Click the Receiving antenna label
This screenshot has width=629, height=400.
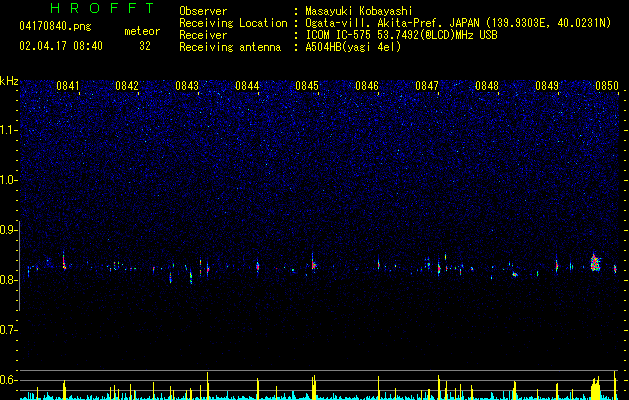(x=230, y=47)
